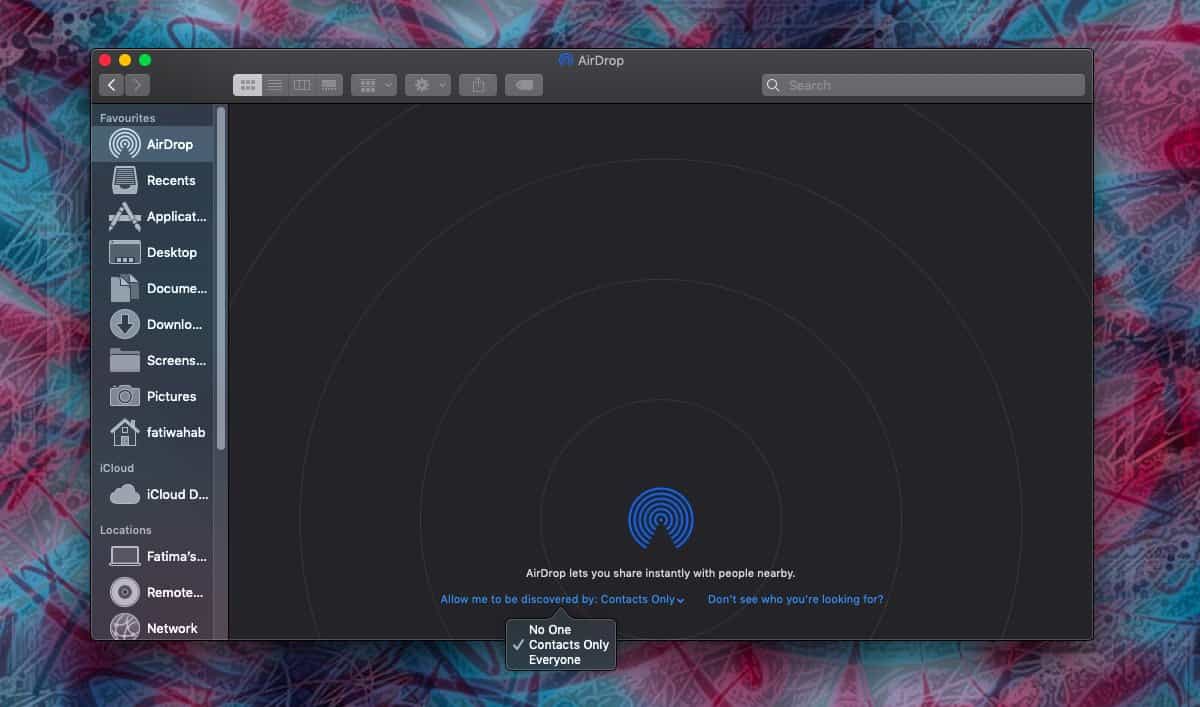Click the Share toolbar button
This screenshot has height=707, width=1200.
tap(478, 85)
